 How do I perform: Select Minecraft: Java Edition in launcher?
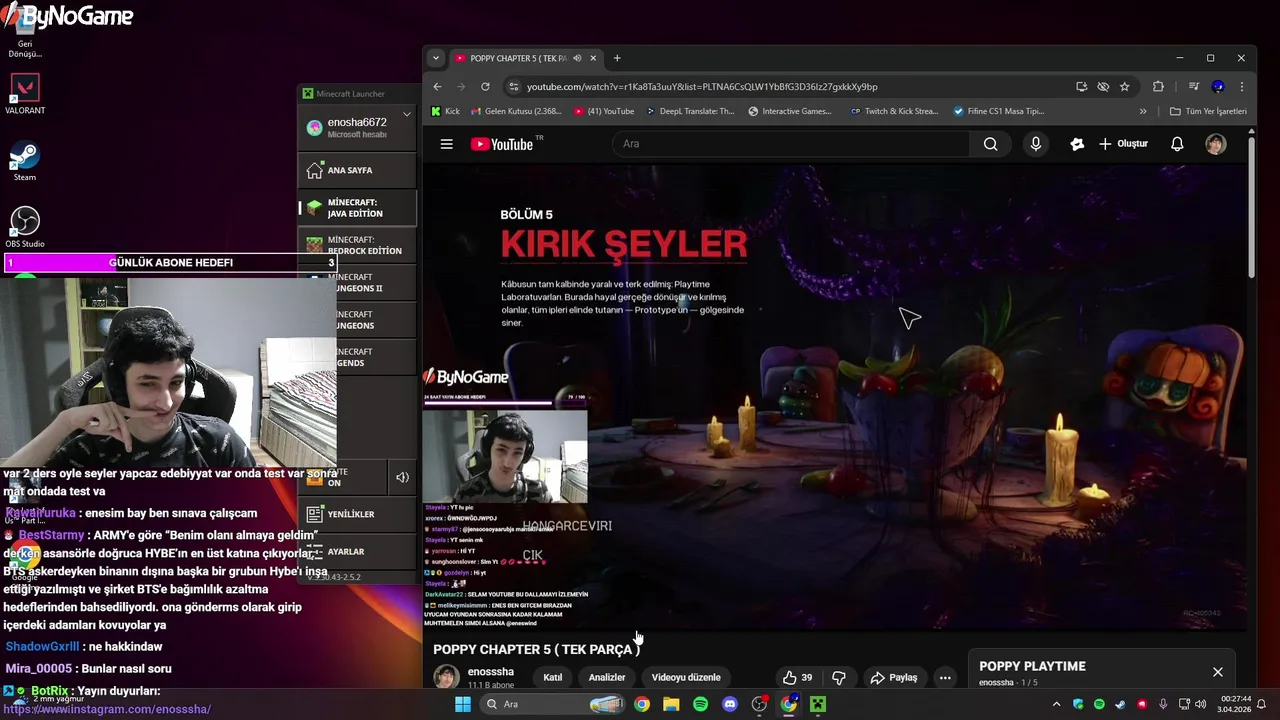pyautogui.click(x=357, y=208)
